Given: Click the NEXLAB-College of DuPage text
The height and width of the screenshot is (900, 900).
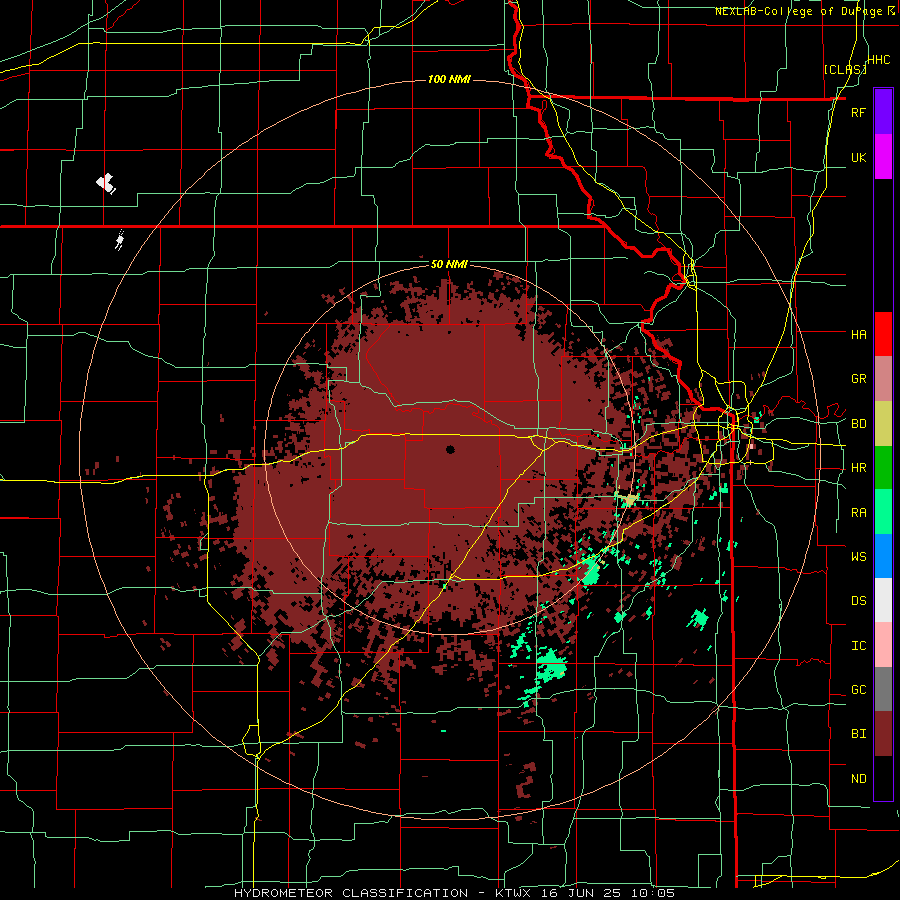Looking at the screenshot, I should [799, 11].
